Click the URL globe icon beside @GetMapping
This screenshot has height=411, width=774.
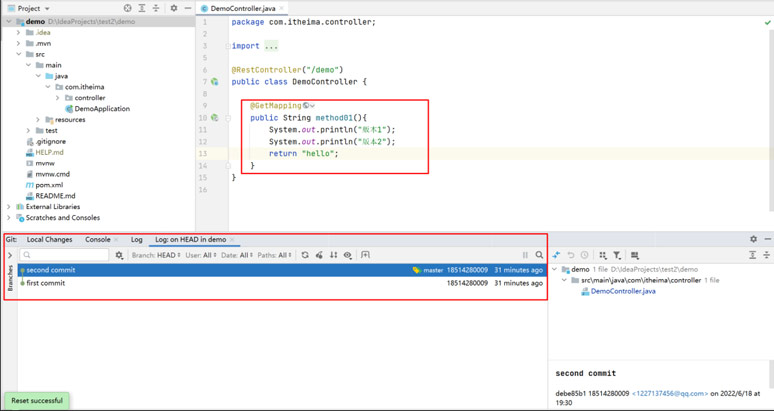point(306,106)
